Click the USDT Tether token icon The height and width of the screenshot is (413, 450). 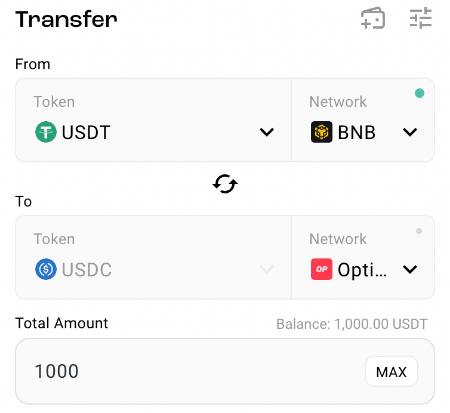(46, 132)
